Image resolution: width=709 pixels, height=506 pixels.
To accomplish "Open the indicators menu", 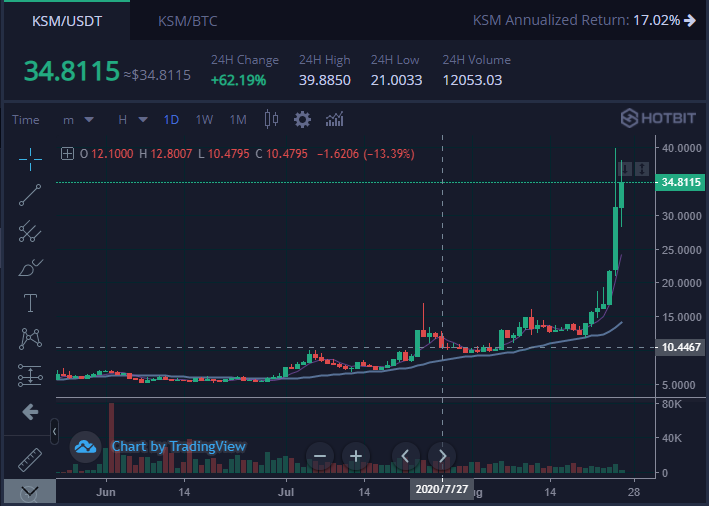I will [335, 119].
